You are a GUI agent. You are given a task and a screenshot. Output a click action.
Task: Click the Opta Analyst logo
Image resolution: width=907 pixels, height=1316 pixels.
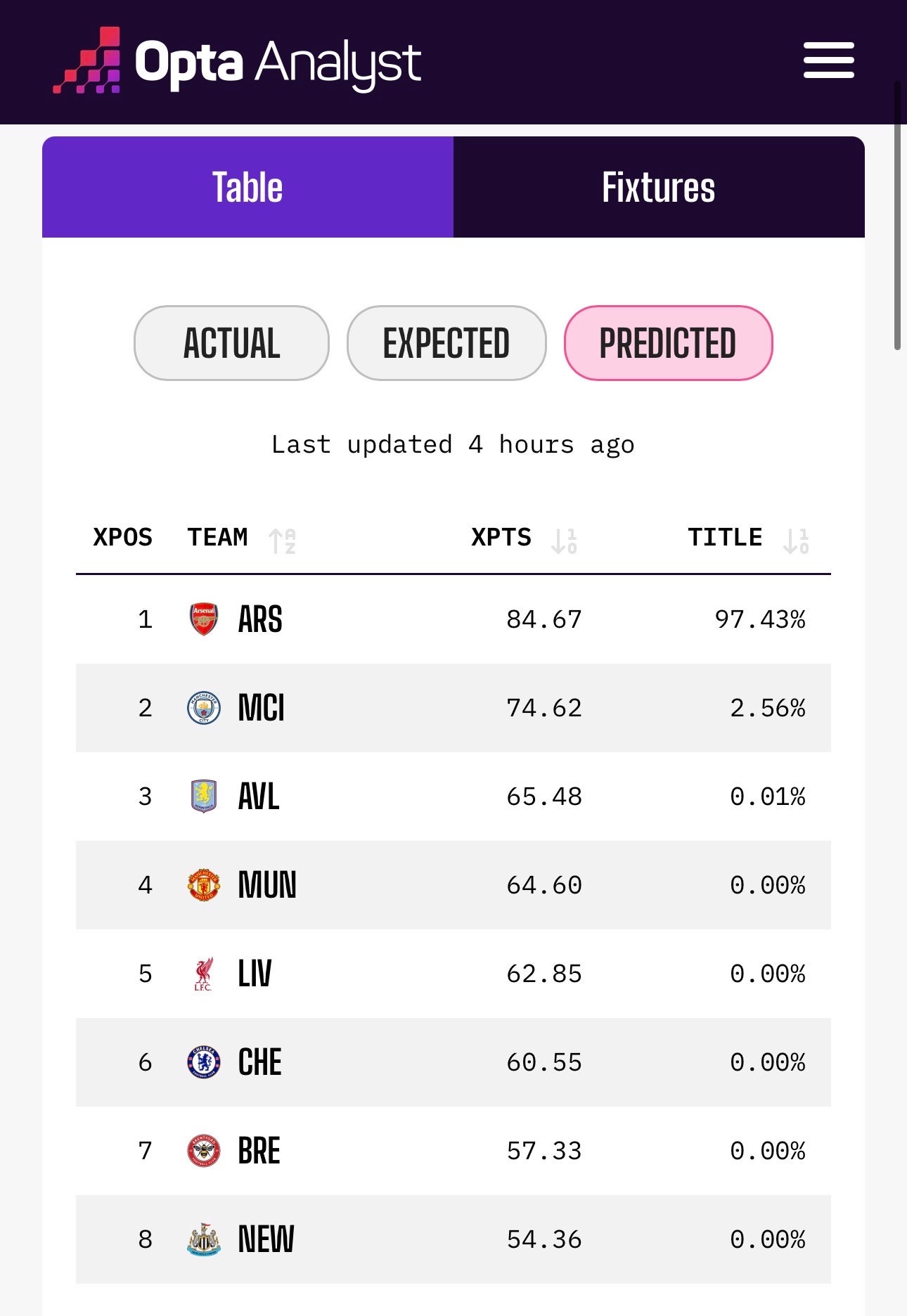tap(237, 62)
